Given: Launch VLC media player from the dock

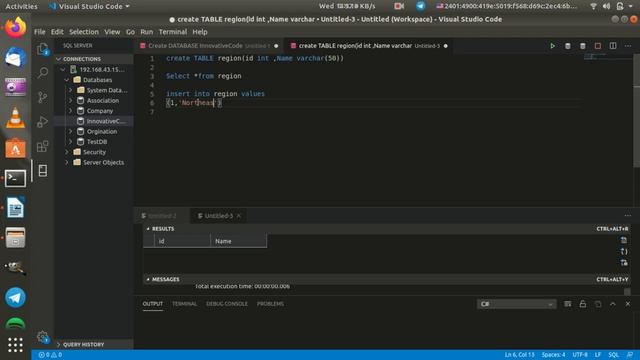Looking at the screenshot, I should (x=16, y=118).
